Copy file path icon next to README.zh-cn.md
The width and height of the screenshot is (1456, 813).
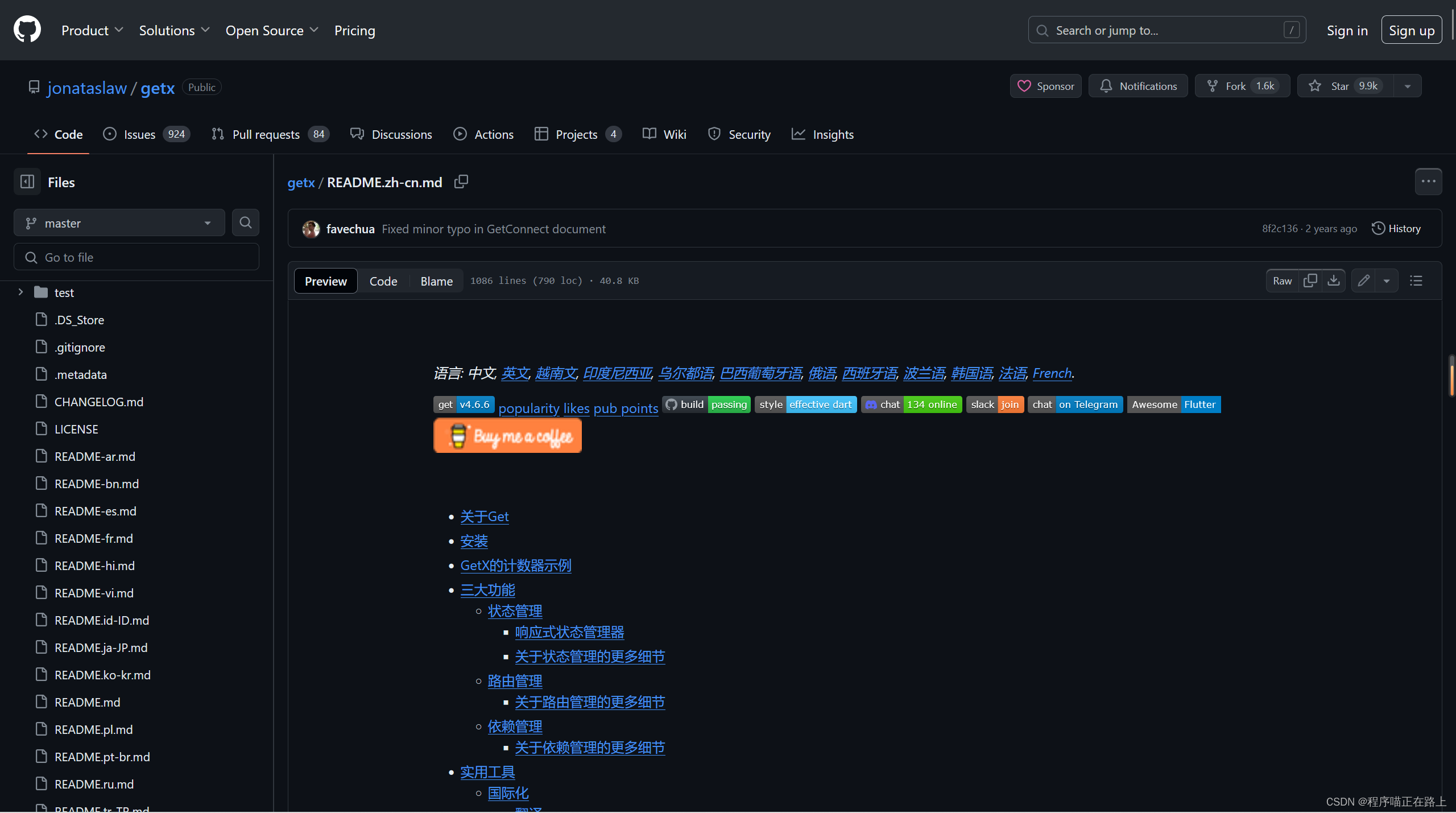(x=461, y=181)
